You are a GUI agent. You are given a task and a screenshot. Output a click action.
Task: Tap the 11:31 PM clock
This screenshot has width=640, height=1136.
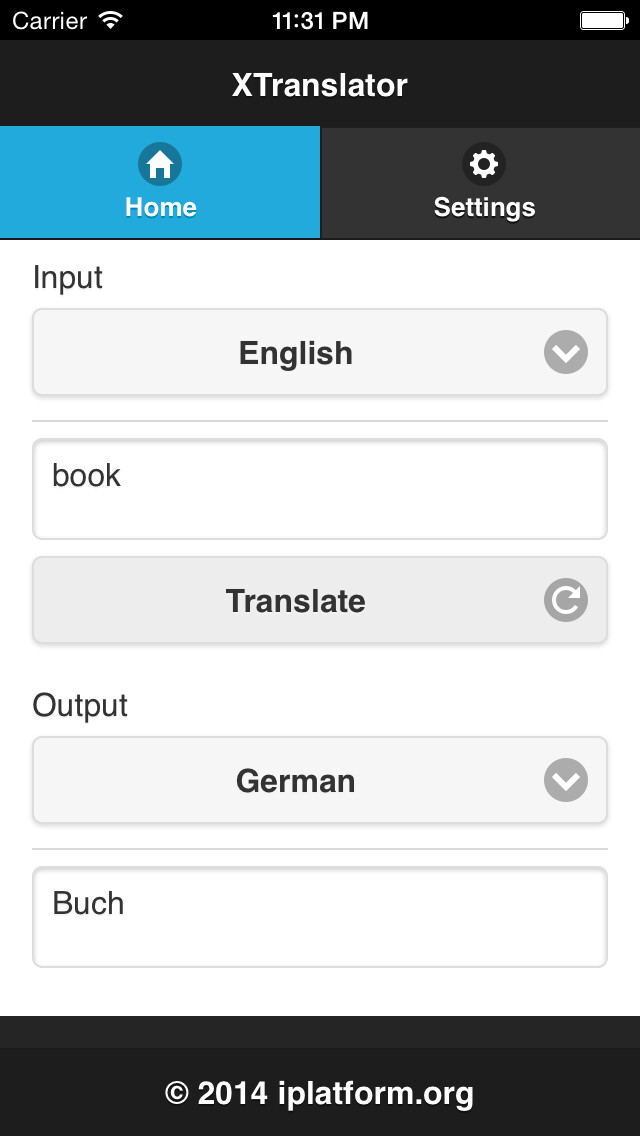pyautogui.click(x=320, y=19)
